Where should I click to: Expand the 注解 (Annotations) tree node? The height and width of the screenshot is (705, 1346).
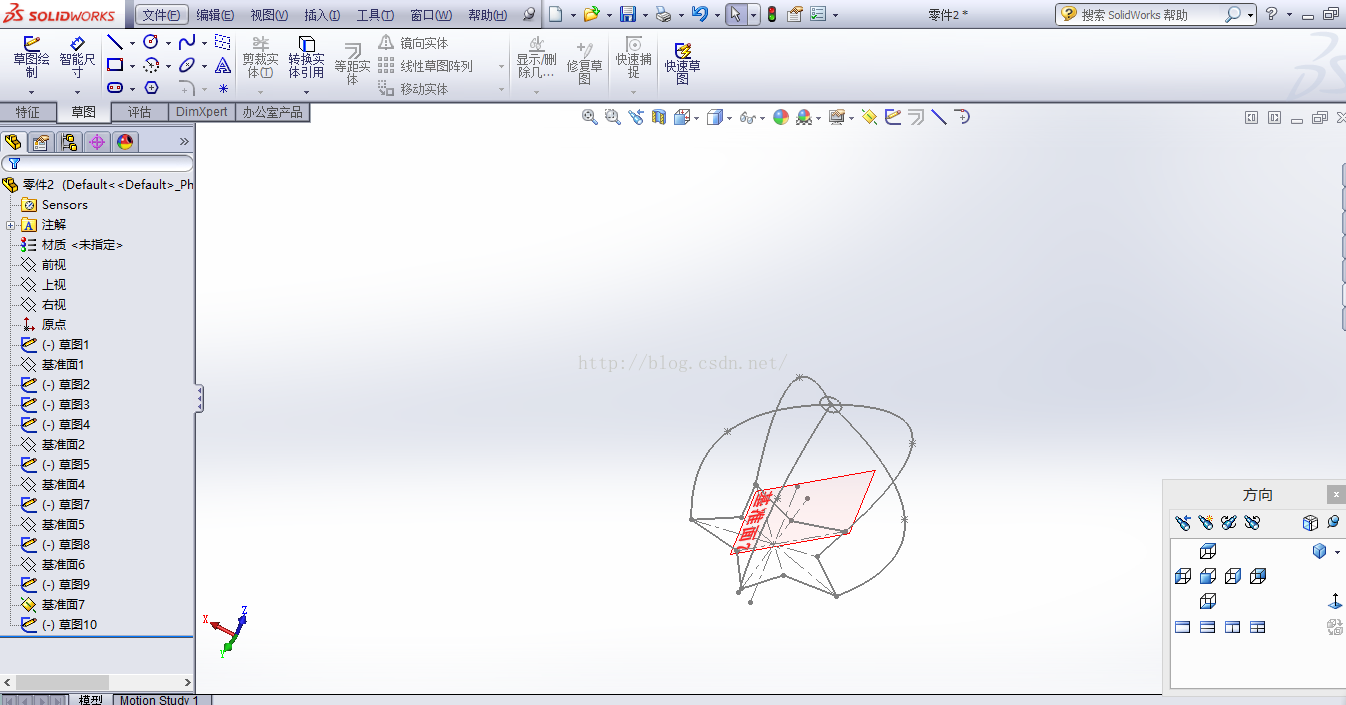(x=10, y=225)
